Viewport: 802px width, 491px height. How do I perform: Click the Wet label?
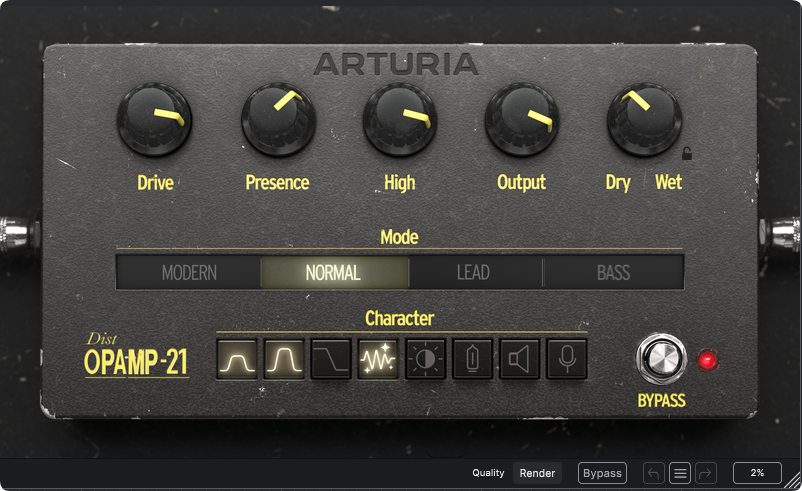669,182
